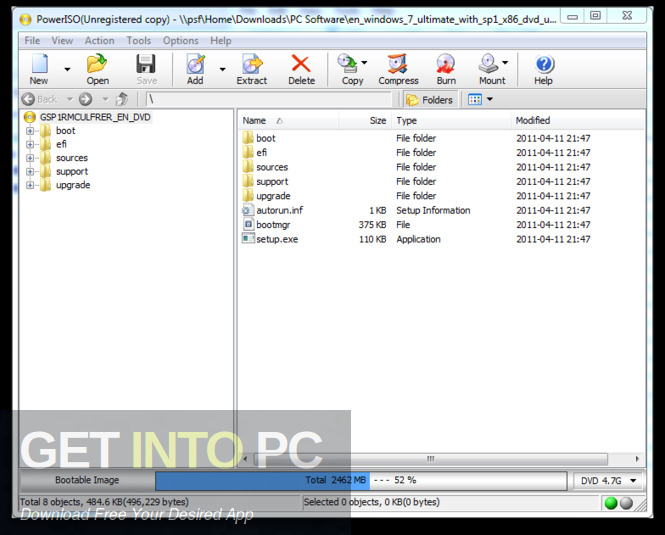
Task: Select the sources folder in tree
Action: coord(72,158)
